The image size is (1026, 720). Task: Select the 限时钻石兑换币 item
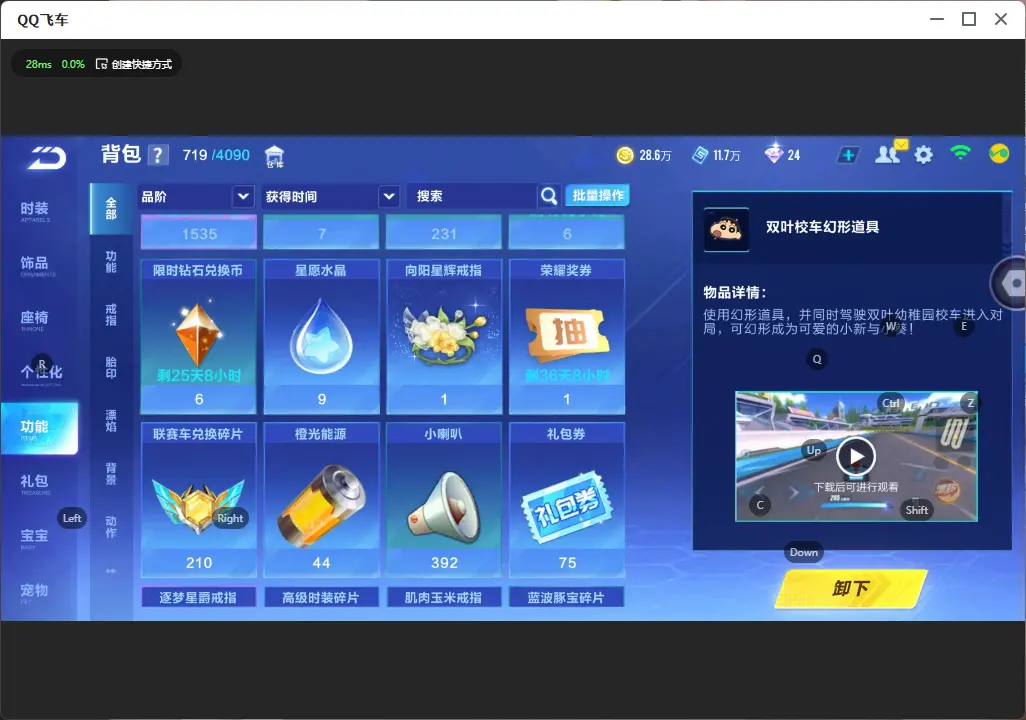[198, 336]
